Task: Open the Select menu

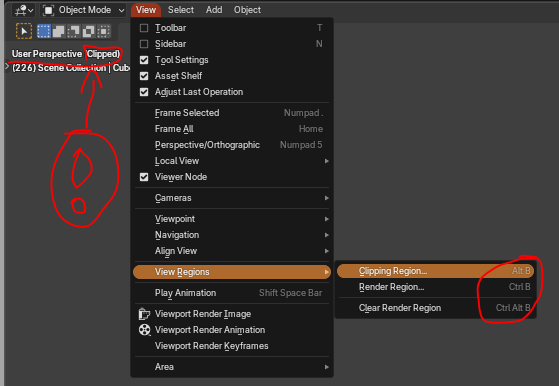Action: (181, 10)
